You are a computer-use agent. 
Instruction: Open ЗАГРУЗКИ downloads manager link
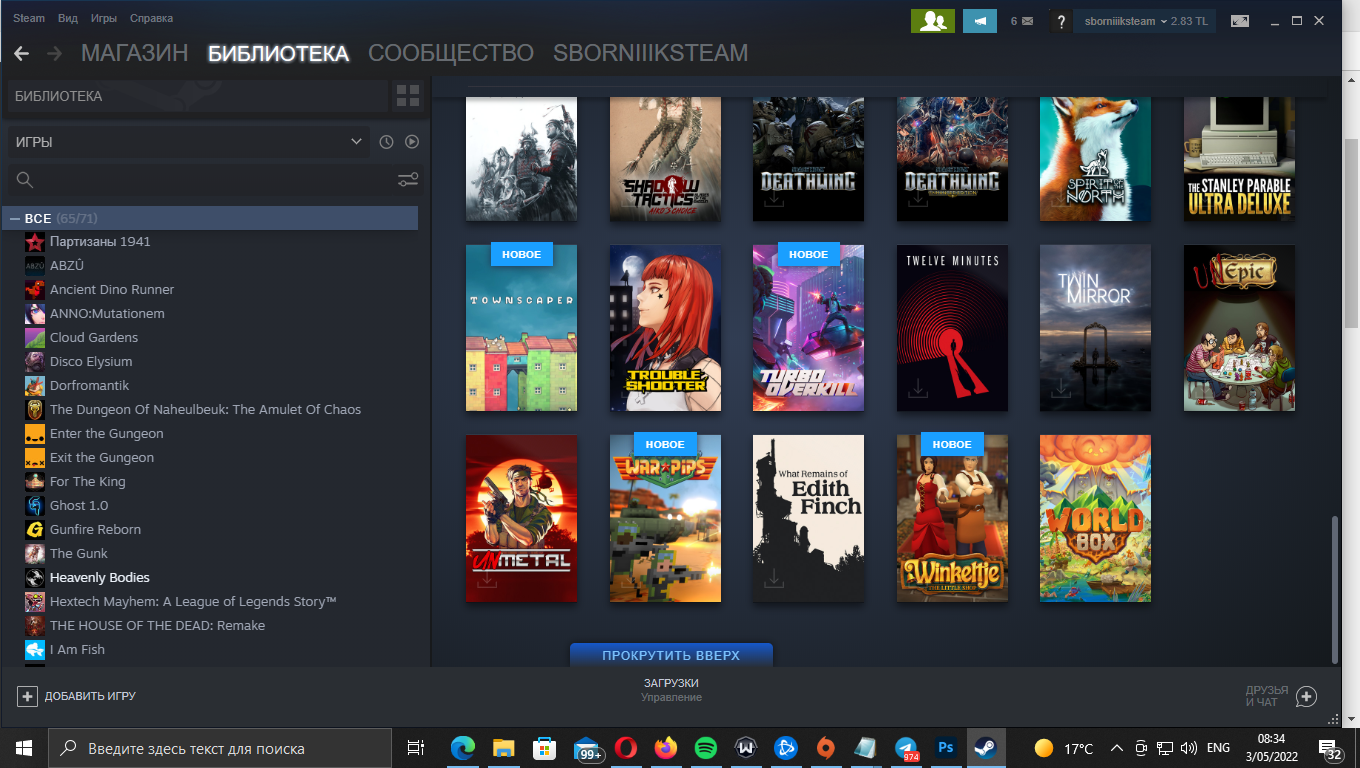pyautogui.click(x=671, y=683)
